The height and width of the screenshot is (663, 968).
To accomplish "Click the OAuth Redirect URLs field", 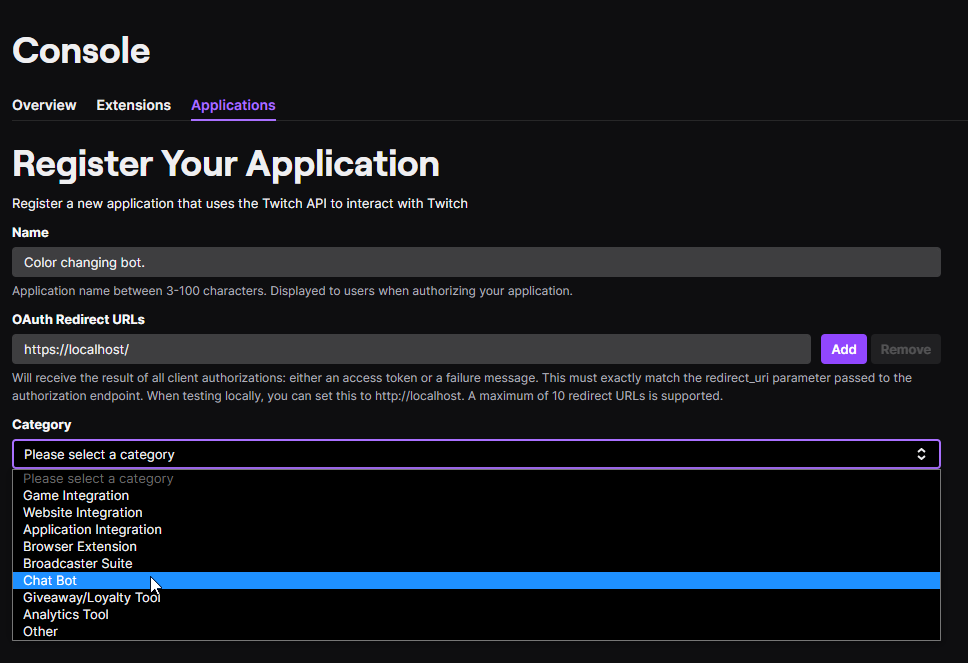I will coord(411,349).
